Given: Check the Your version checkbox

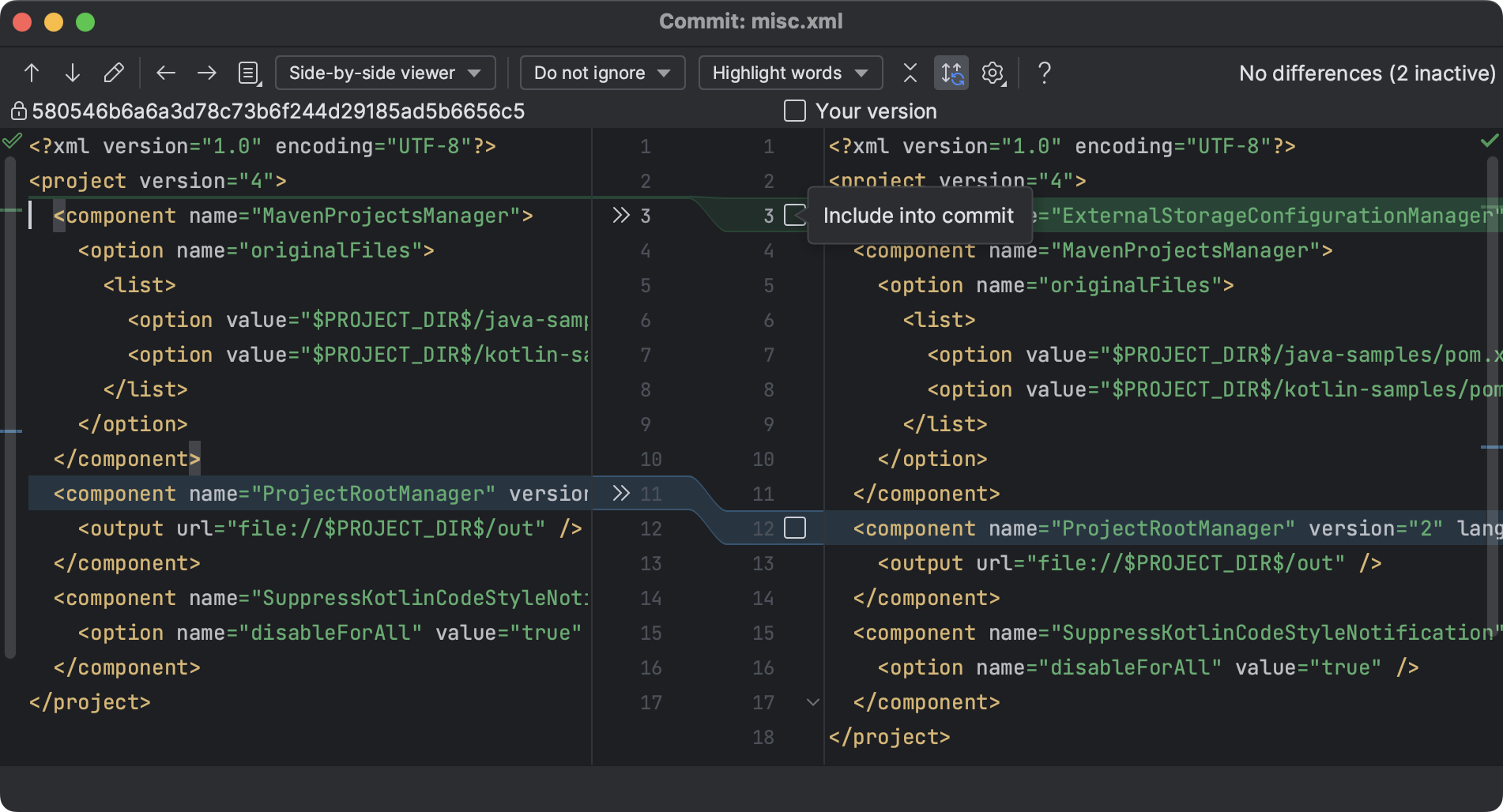Looking at the screenshot, I should pos(794,111).
